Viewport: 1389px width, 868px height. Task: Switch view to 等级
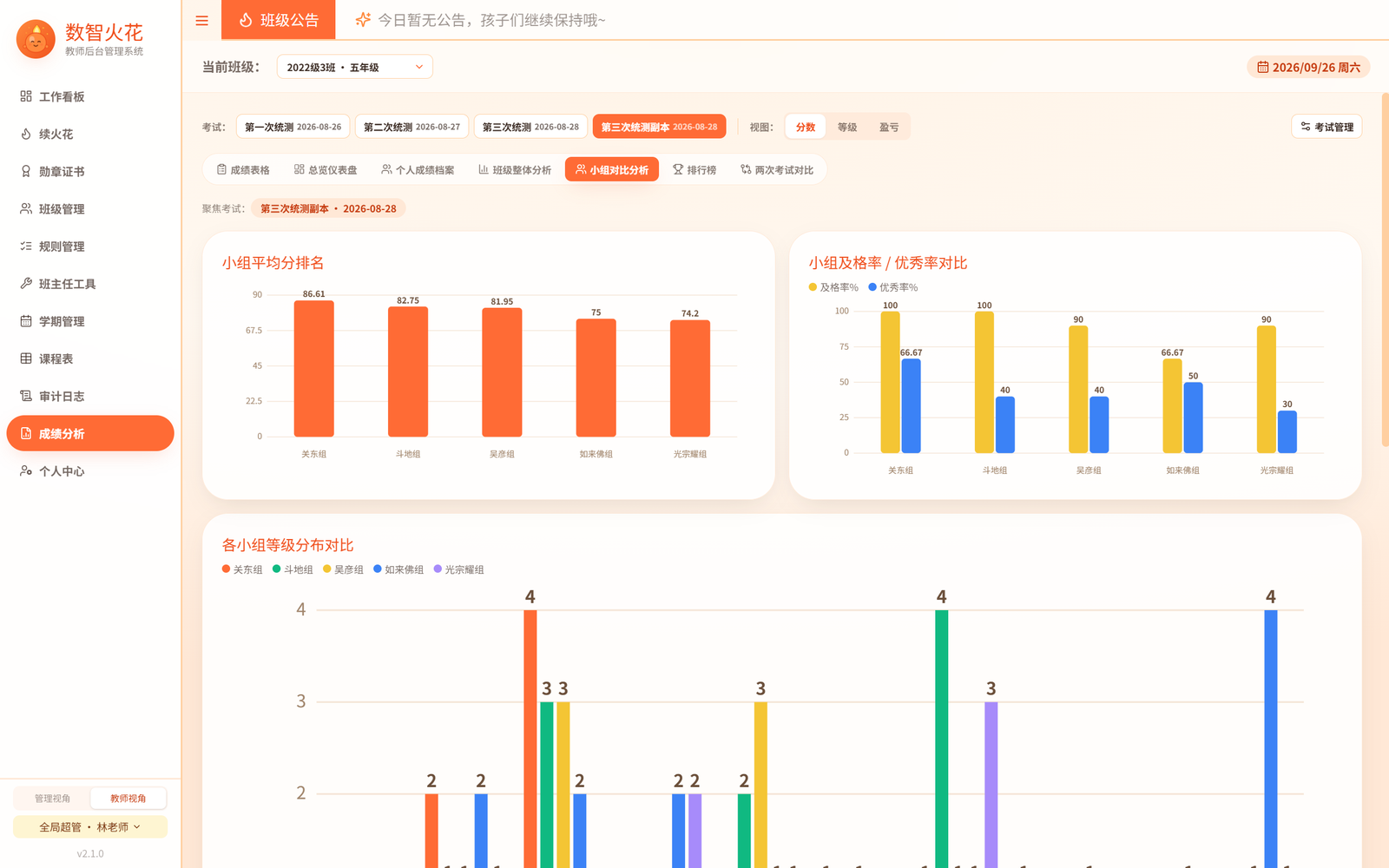(847, 127)
